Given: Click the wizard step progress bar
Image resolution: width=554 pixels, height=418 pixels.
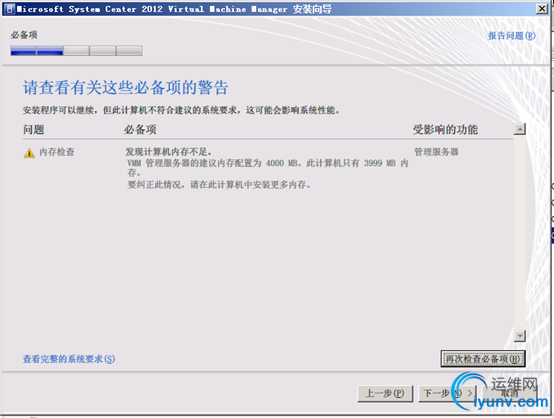Looking at the screenshot, I should (x=76, y=51).
